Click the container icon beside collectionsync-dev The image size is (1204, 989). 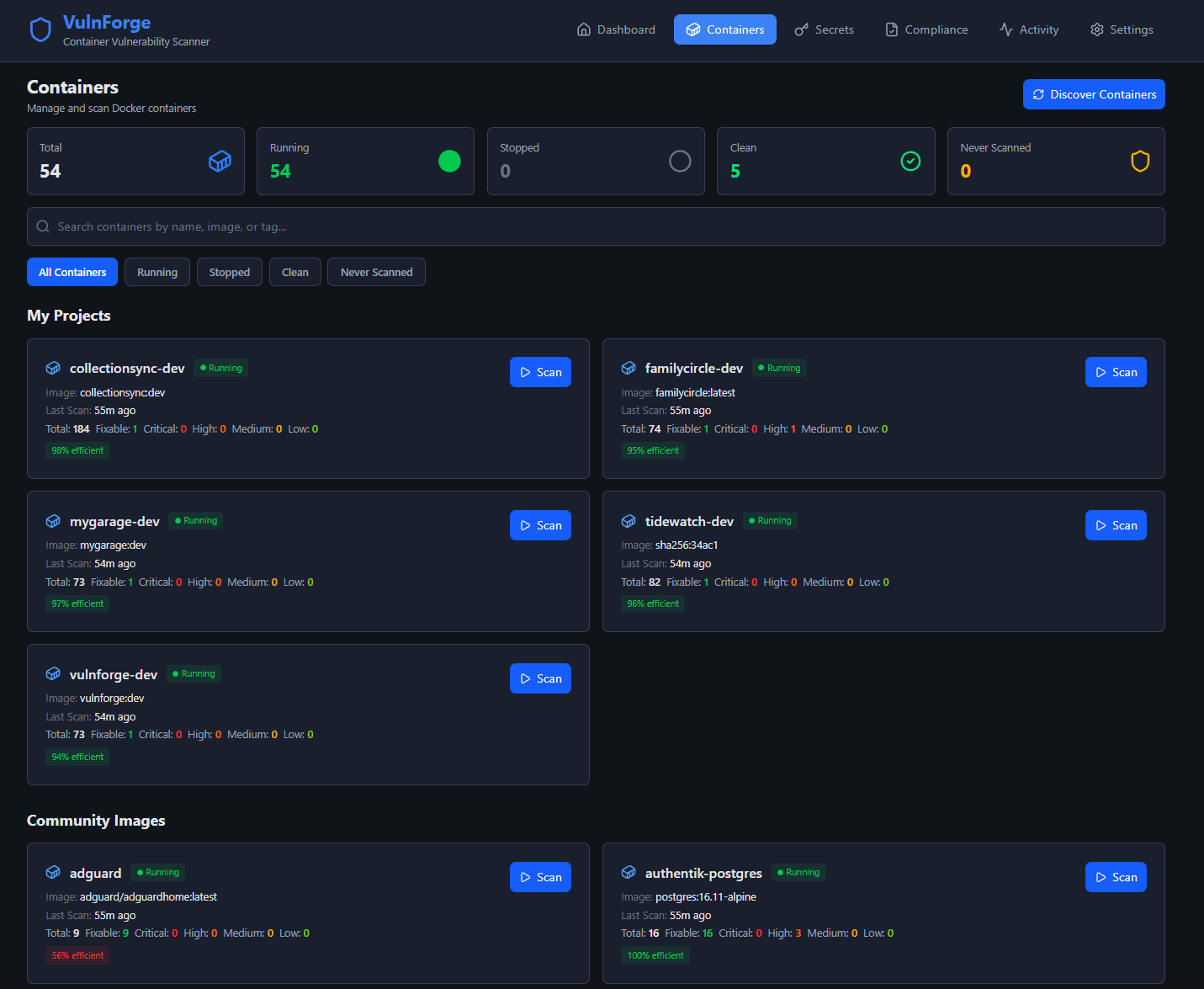(x=53, y=368)
